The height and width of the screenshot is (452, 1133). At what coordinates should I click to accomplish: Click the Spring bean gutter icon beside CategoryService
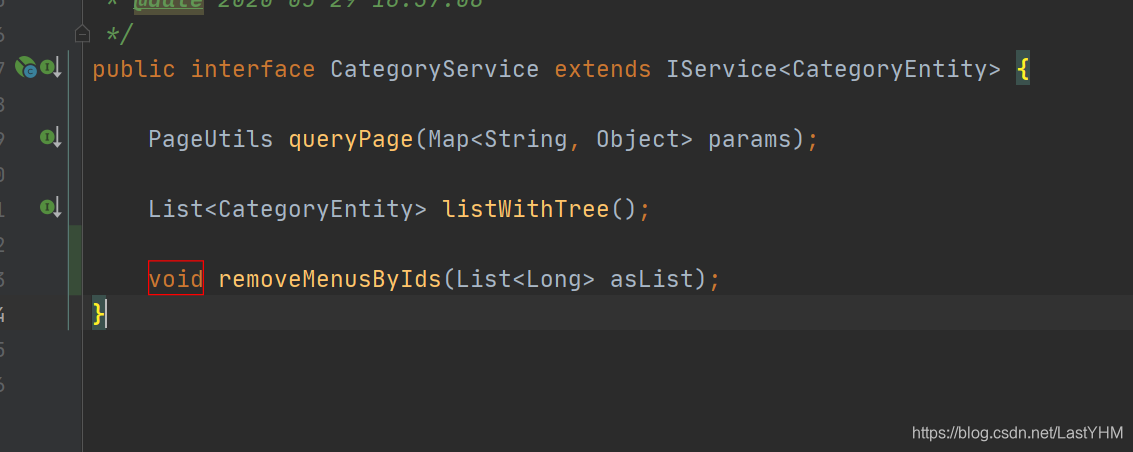(x=26, y=68)
